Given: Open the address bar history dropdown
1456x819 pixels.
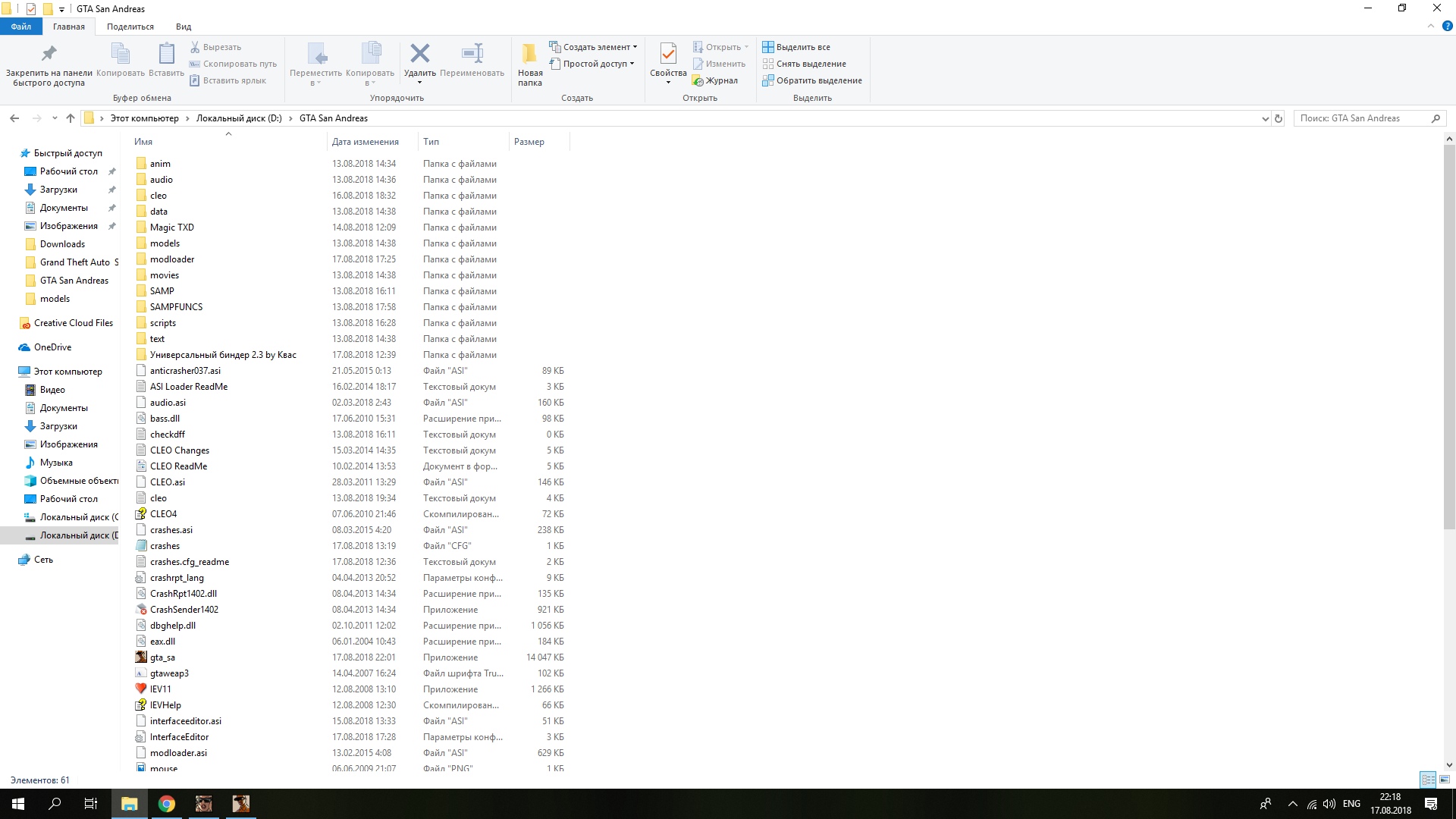Looking at the screenshot, I should tap(1264, 118).
